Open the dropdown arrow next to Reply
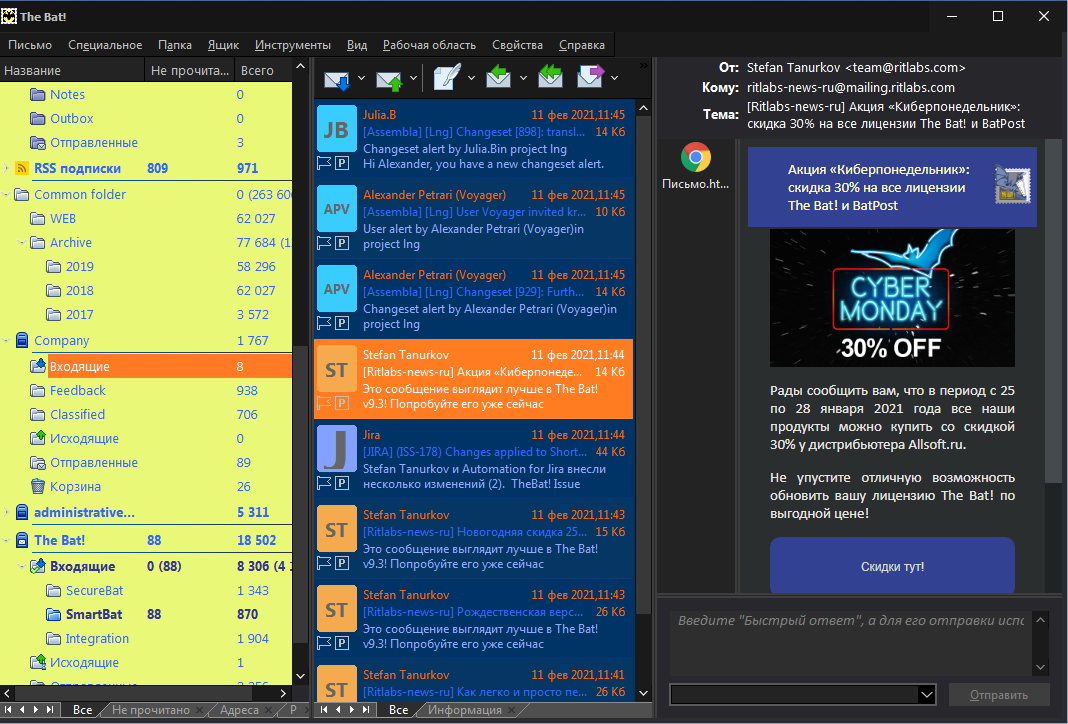The image size is (1068, 724). (523, 78)
